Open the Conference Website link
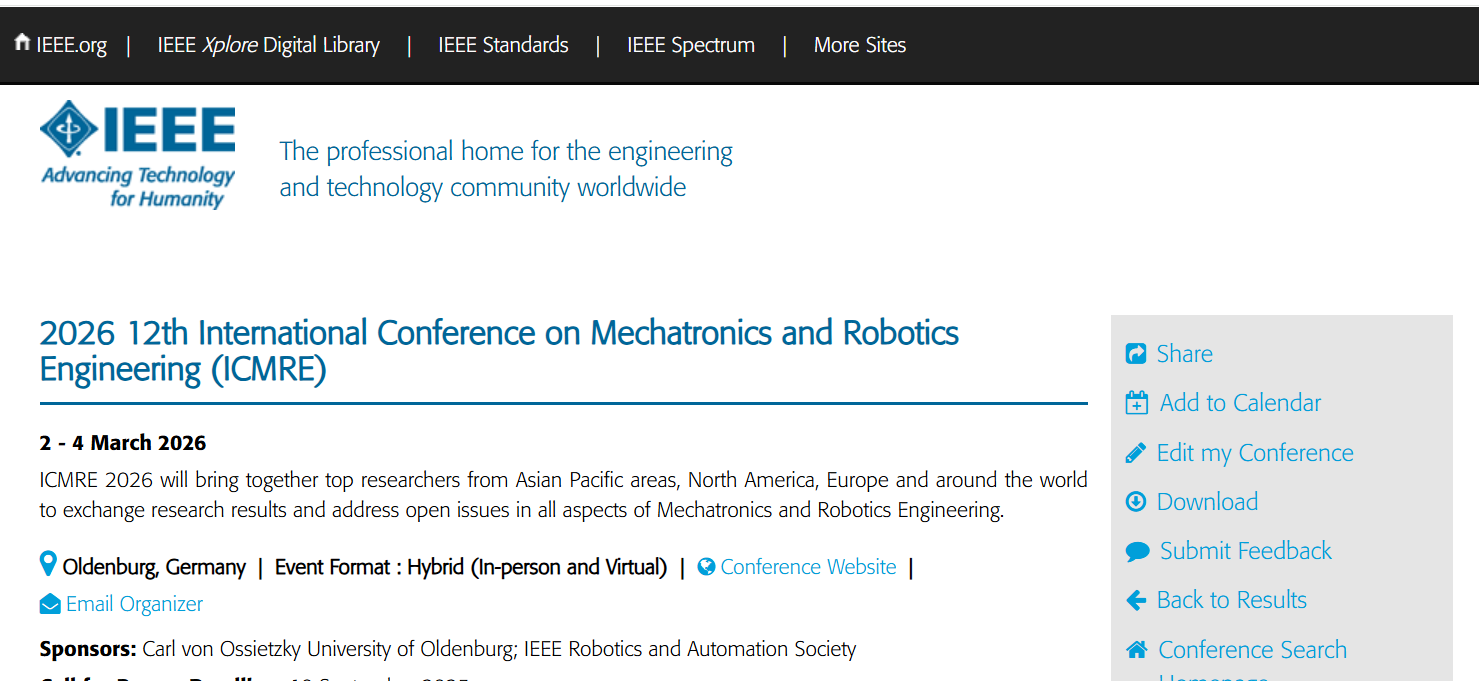1479x681 pixels. (808, 567)
